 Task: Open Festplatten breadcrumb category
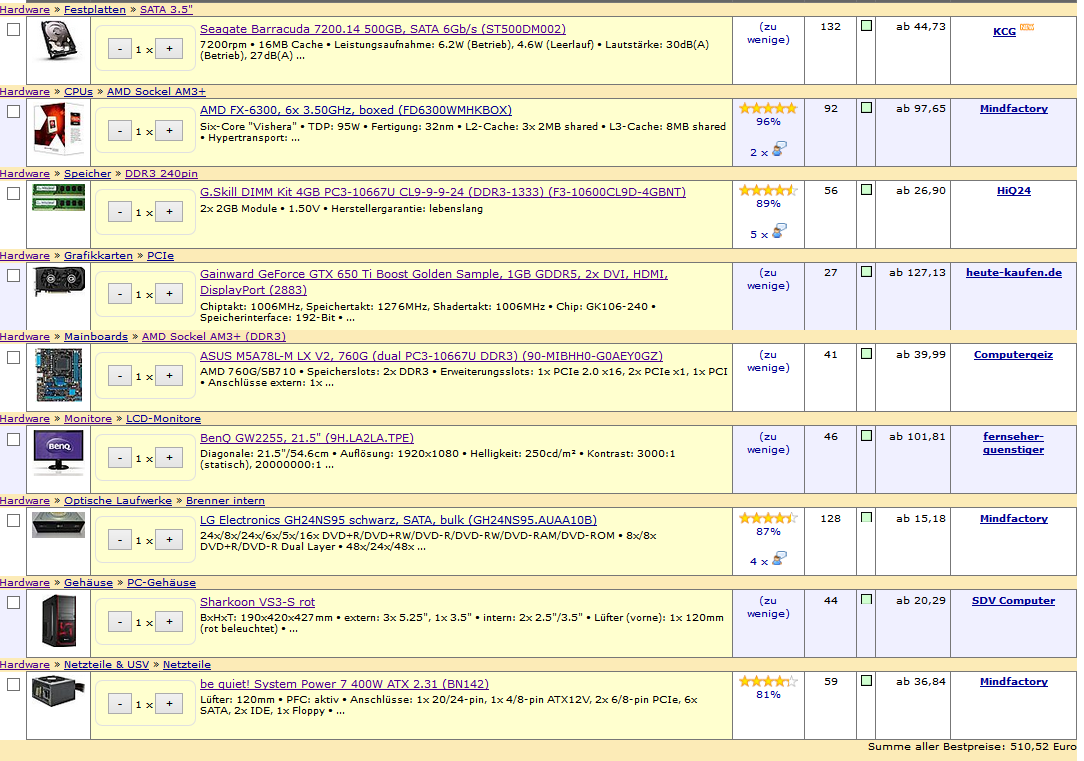click(95, 10)
